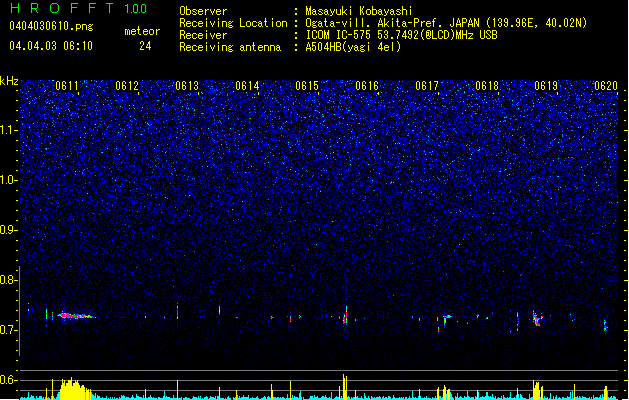Viewport: 629px width, 400px height.
Task: Click the 0.7 kHz axis label
Action: [8, 330]
